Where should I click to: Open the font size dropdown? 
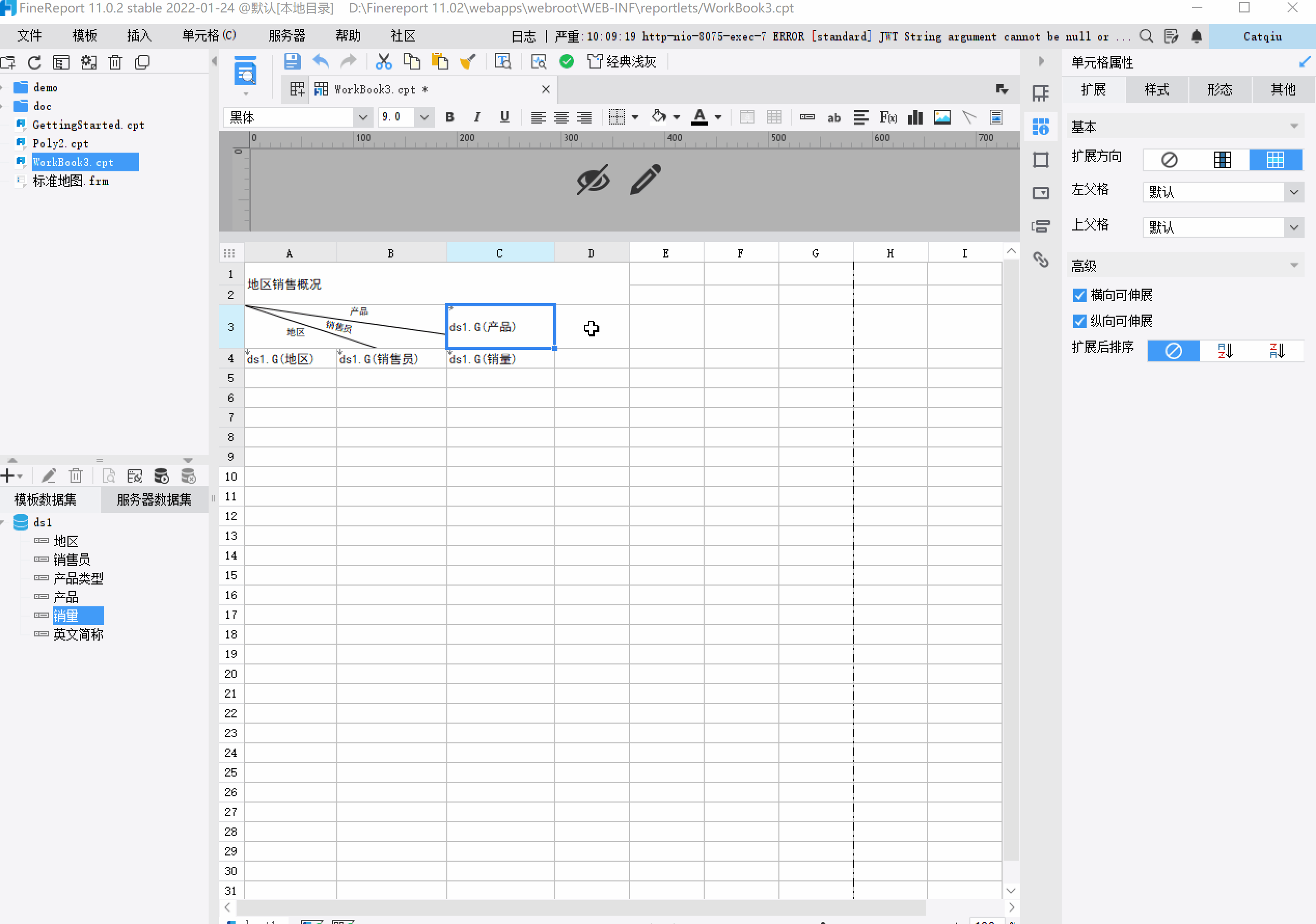424,117
